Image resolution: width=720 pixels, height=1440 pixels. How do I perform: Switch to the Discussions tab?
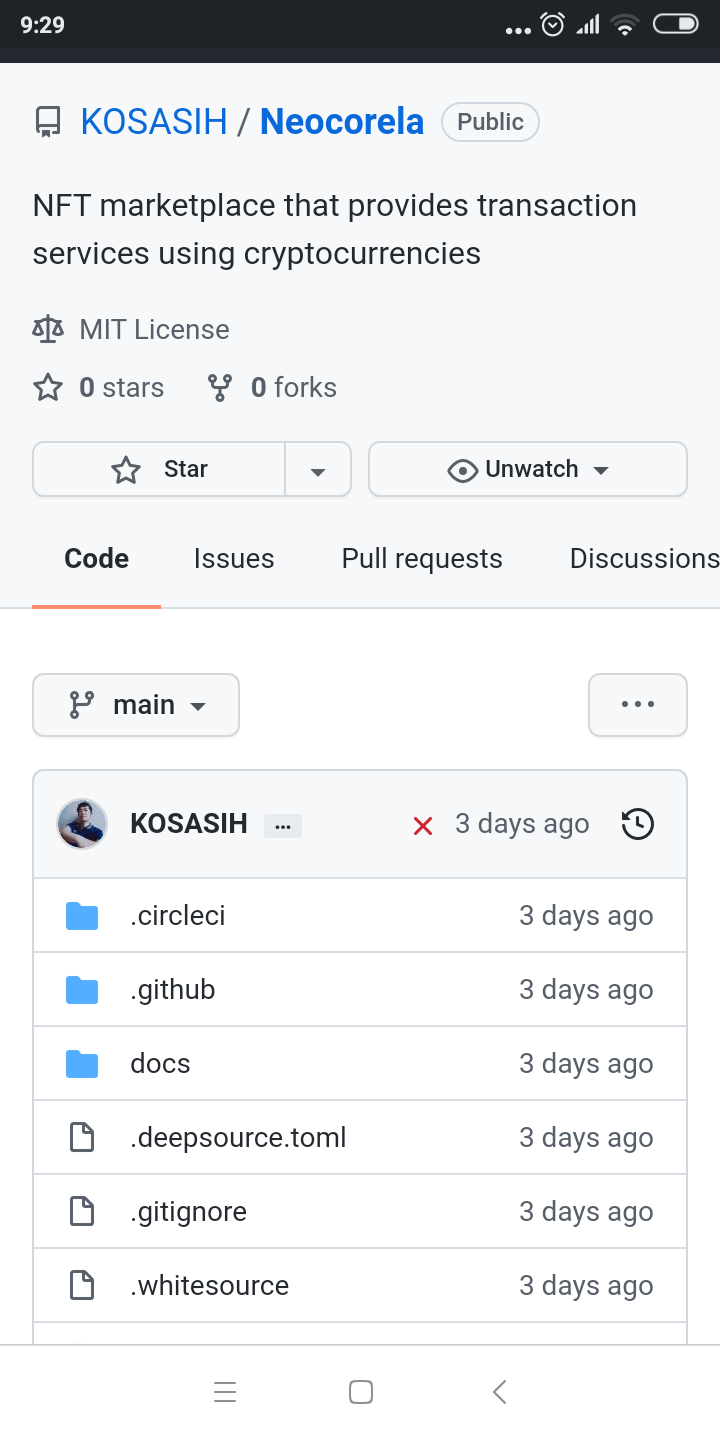point(644,558)
